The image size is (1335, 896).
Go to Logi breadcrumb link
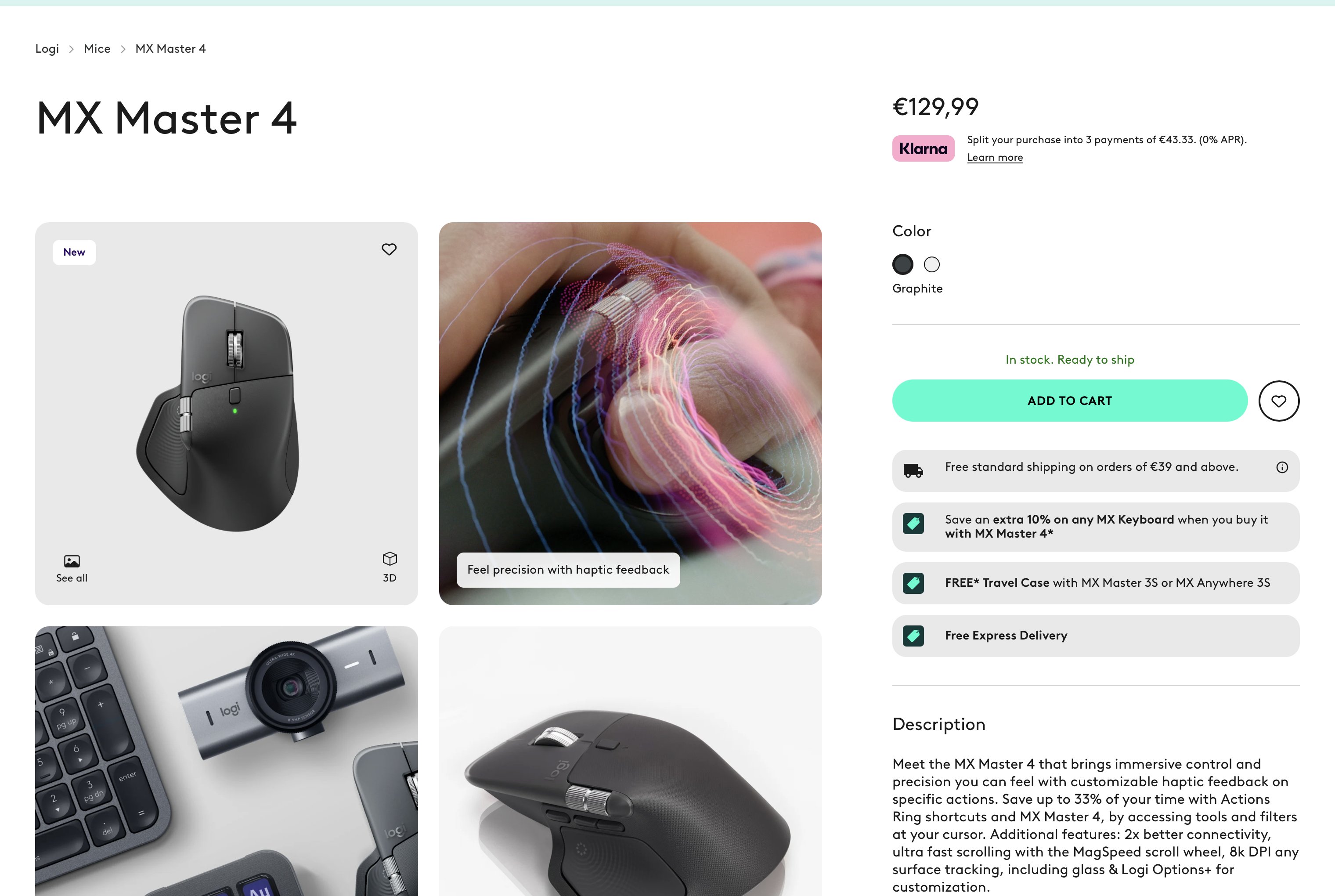(47, 49)
